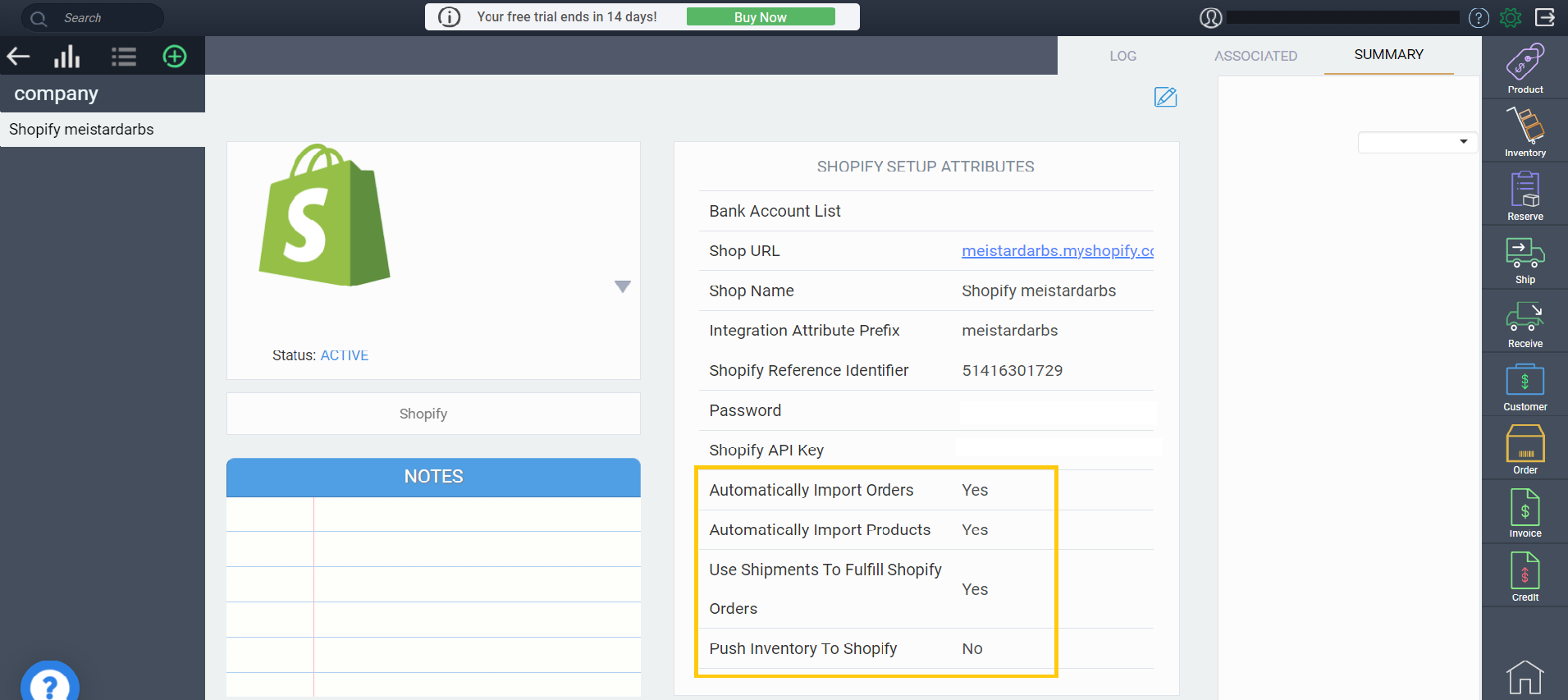Open the green settings gear icon
This screenshot has height=700, width=1568.
click(1511, 17)
